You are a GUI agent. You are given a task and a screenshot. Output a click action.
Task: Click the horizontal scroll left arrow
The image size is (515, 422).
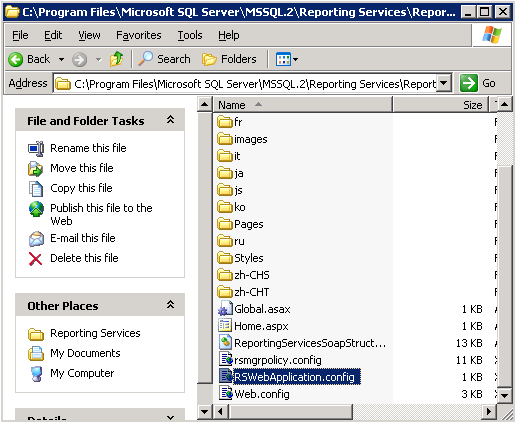[x=220, y=411]
